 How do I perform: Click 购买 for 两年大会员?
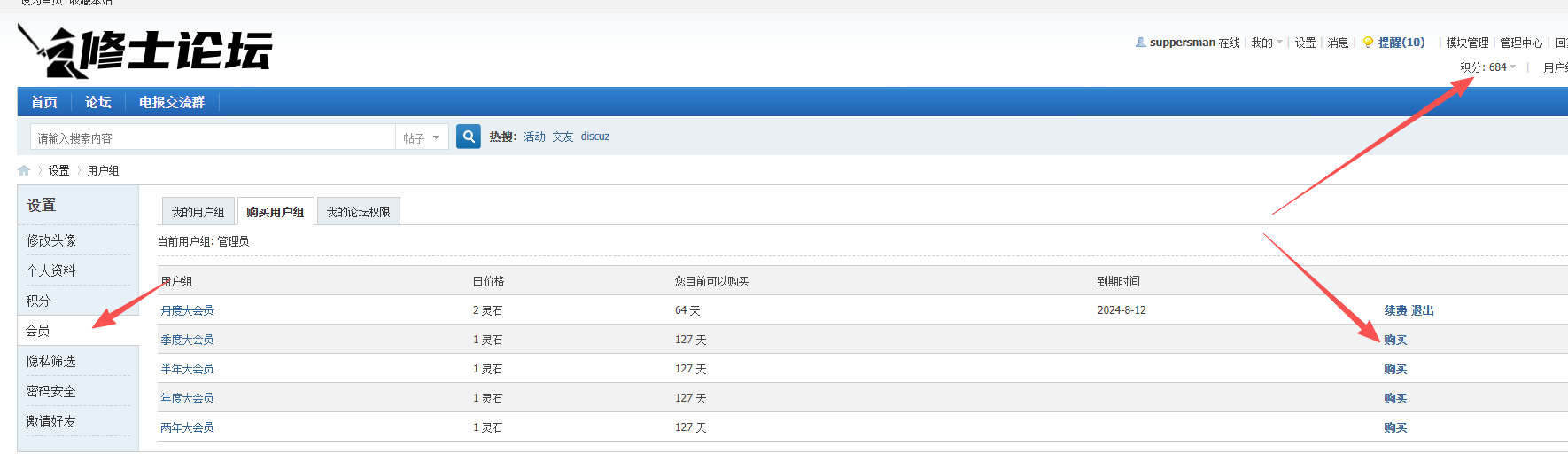1396,427
